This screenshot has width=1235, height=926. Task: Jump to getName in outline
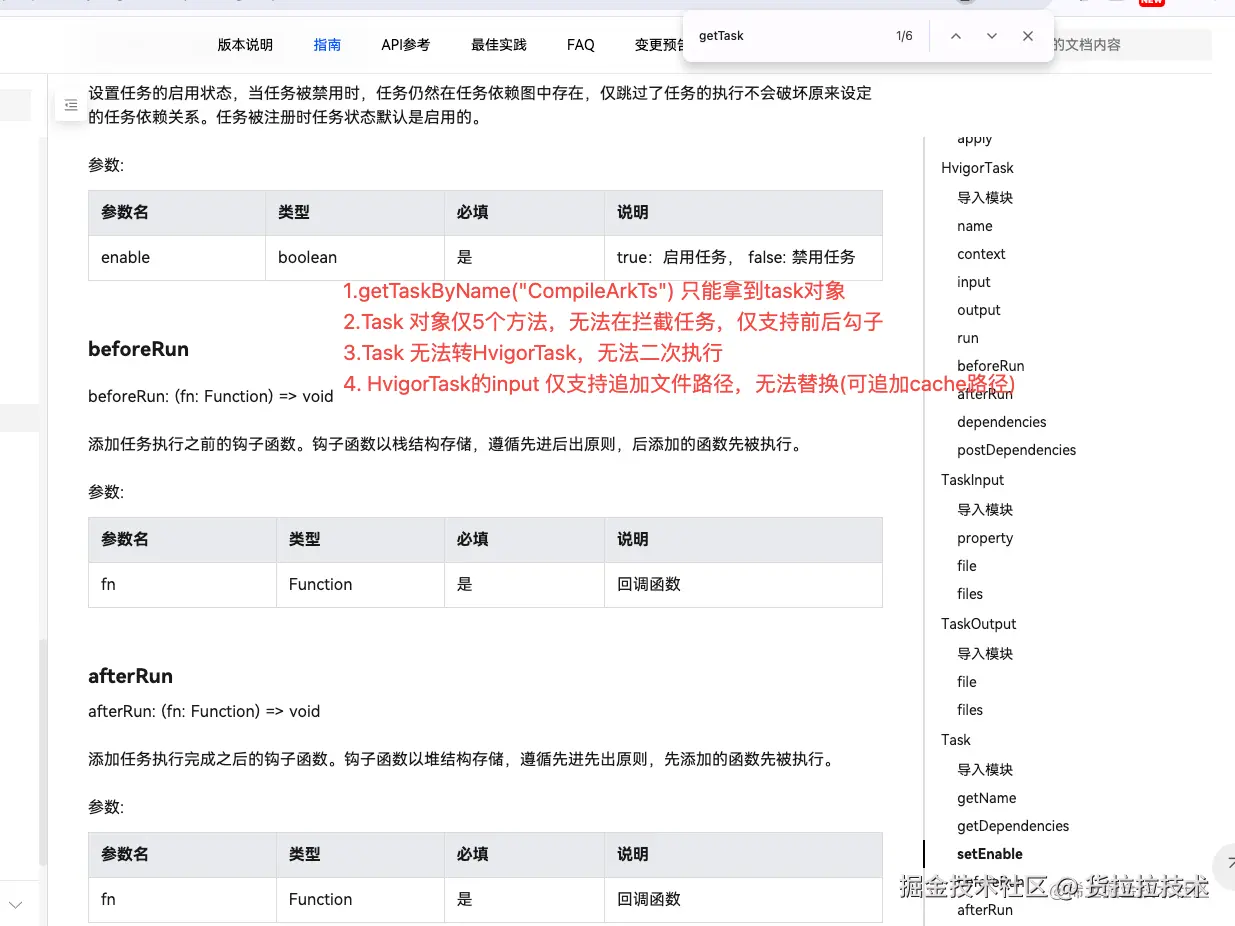(987, 798)
